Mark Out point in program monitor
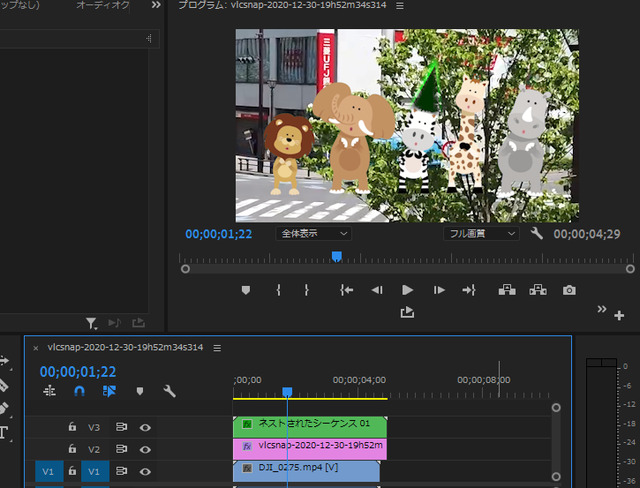Screen dimensions: 640x488 (x=306, y=290)
